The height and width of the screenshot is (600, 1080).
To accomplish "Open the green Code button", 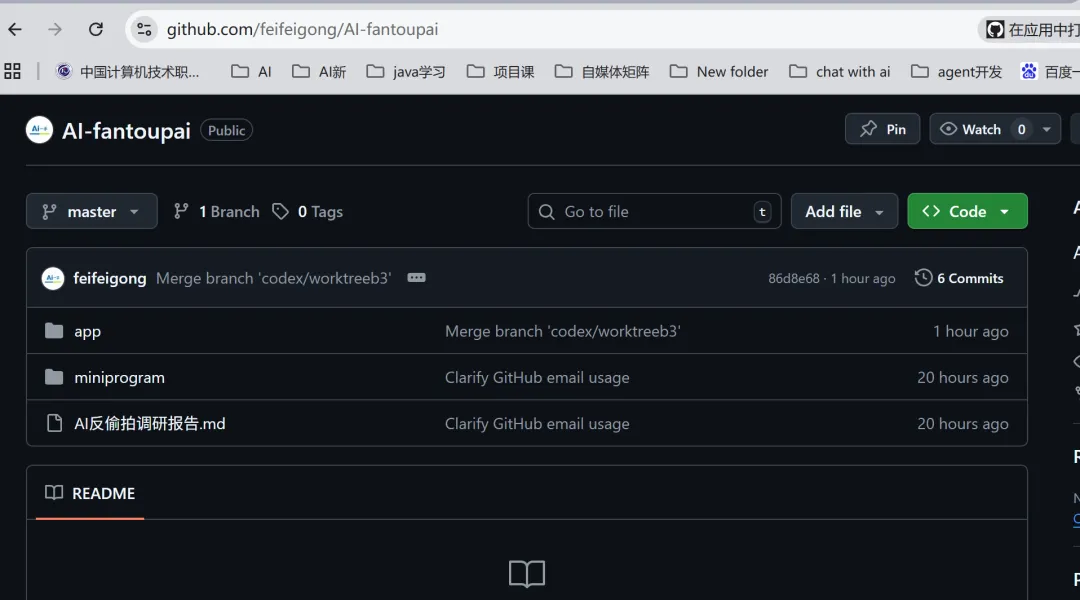I will [967, 211].
